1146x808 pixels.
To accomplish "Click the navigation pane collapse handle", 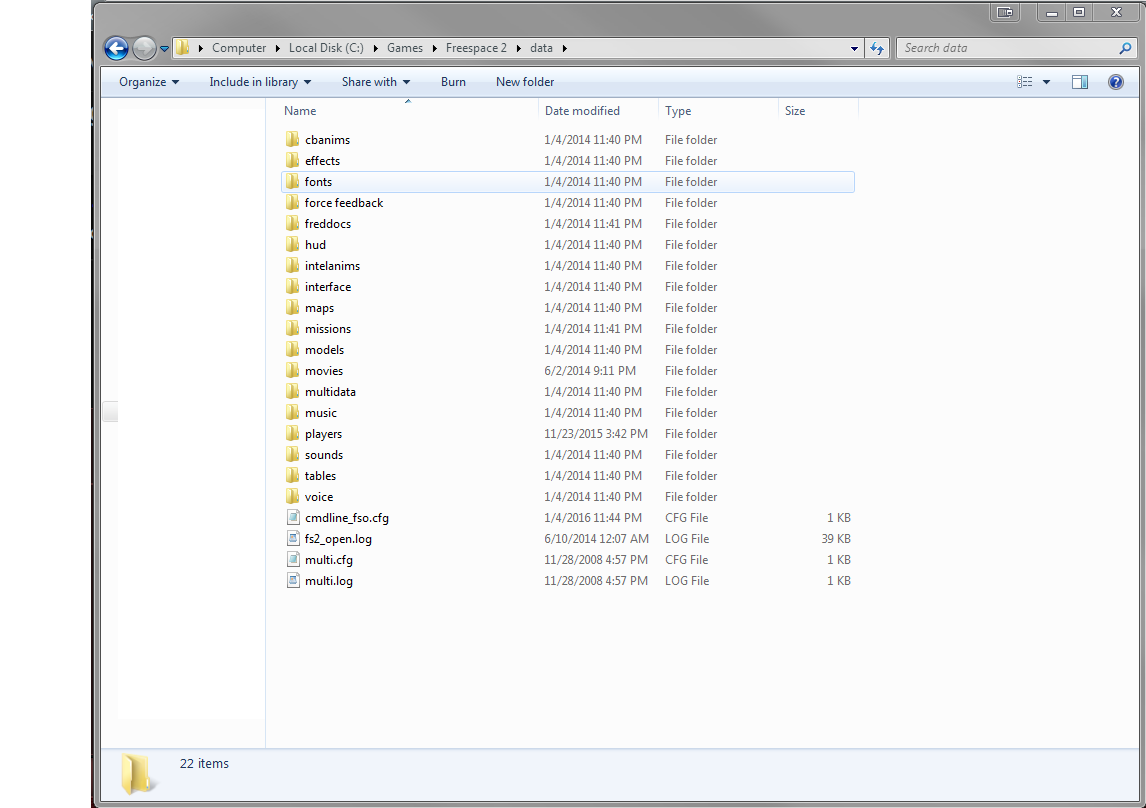I will coord(110,411).
